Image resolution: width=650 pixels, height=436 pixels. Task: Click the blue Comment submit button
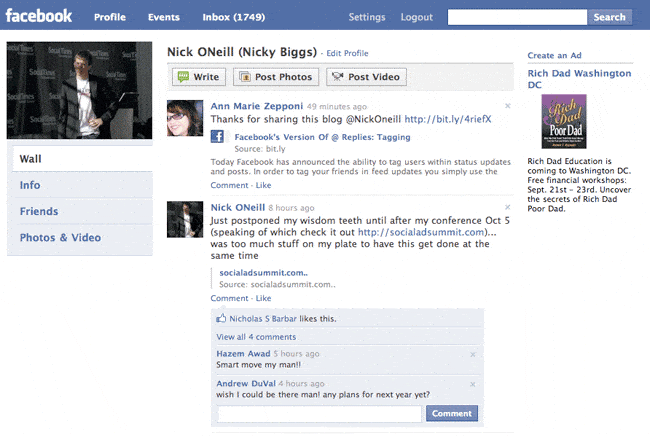(x=452, y=413)
